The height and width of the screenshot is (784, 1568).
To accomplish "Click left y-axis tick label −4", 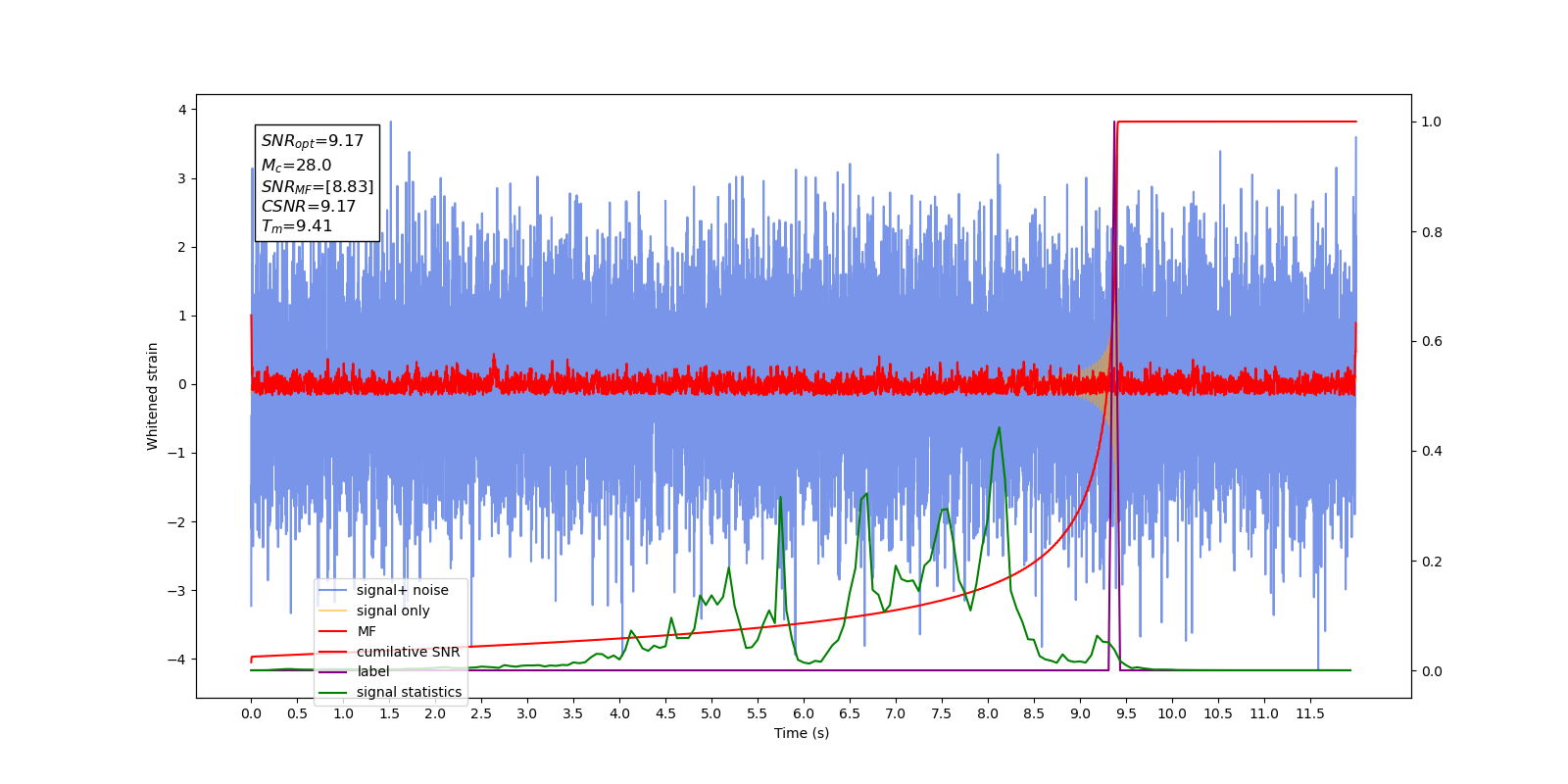I will coord(176,659).
